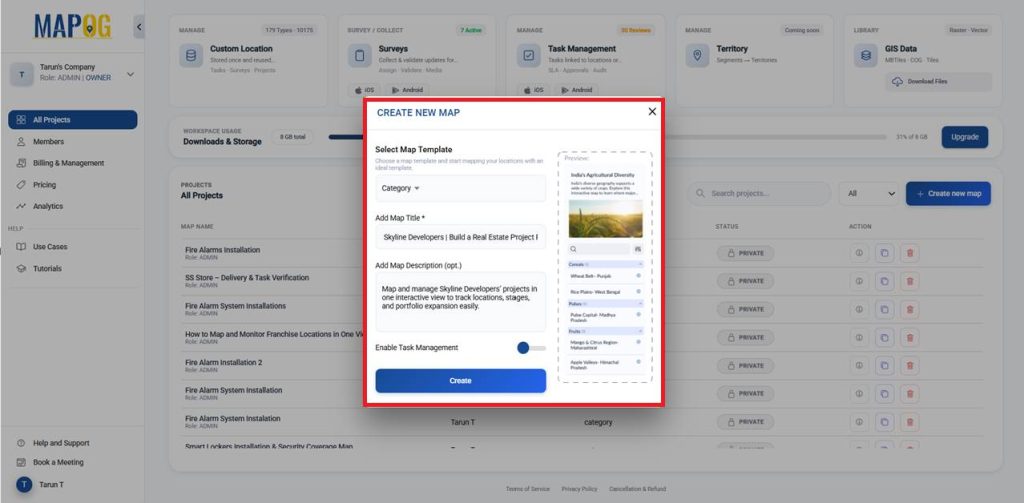
Task: Go to Billing & Management section
Action: click(68, 163)
